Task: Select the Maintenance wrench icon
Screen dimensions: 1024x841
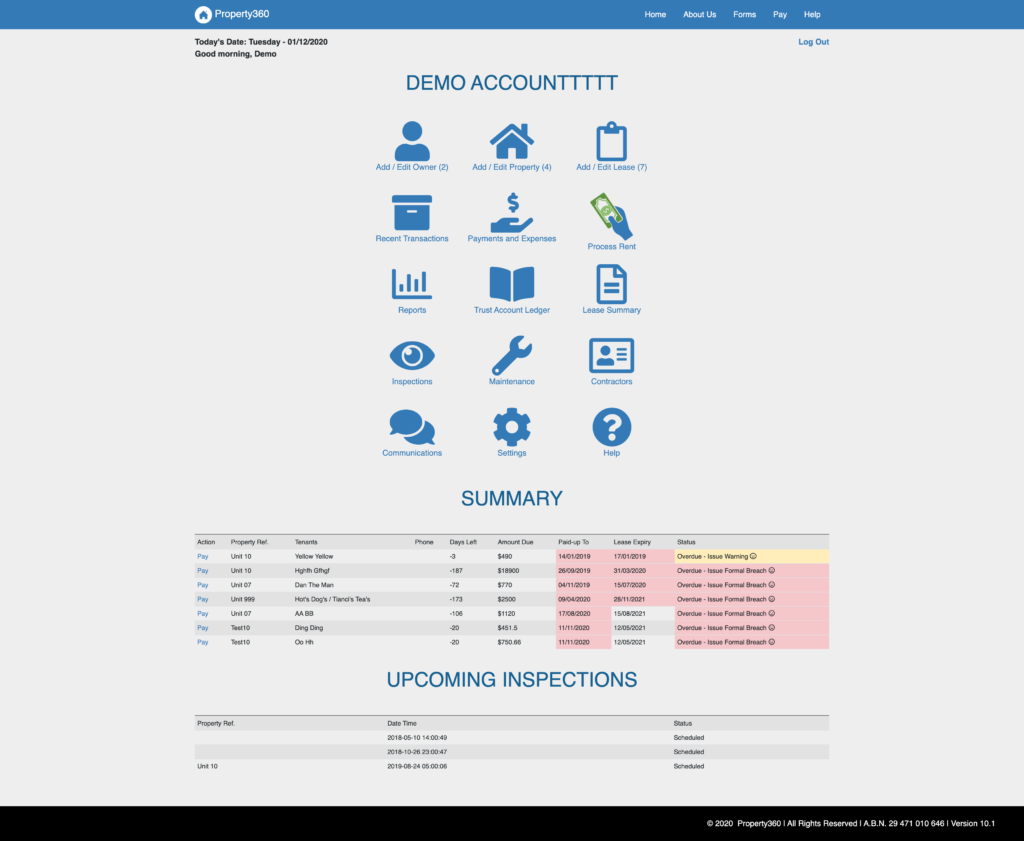Action: coord(511,355)
